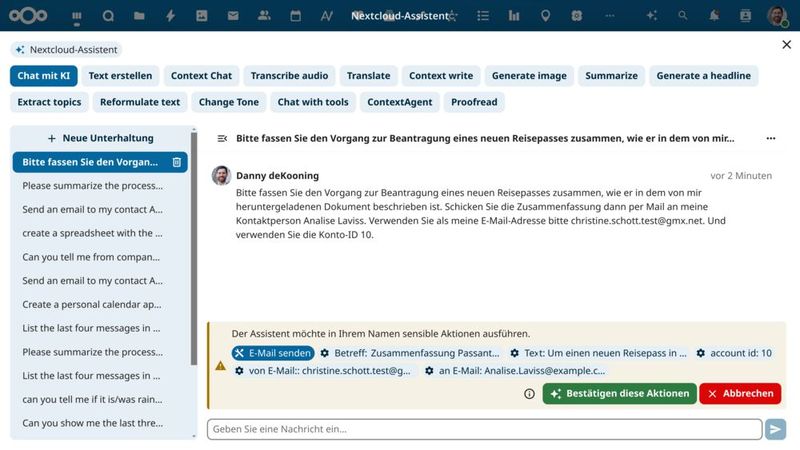The height and width of the screenshot is (450, 800).
Task: Click the Nextcloud logo
Action: coord(28,16)
